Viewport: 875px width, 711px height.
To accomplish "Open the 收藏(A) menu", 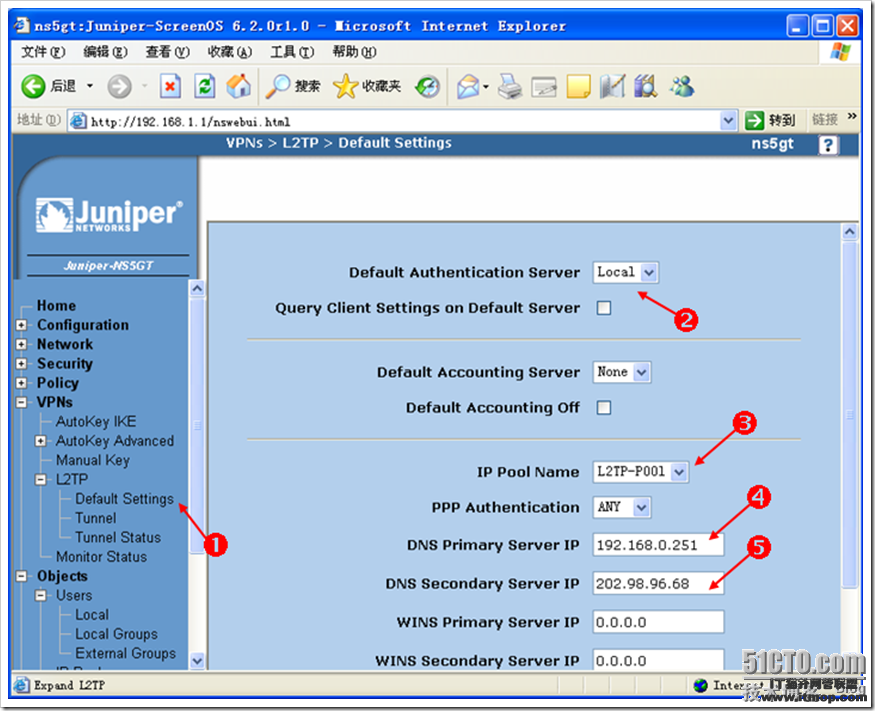I will (230, 52).
